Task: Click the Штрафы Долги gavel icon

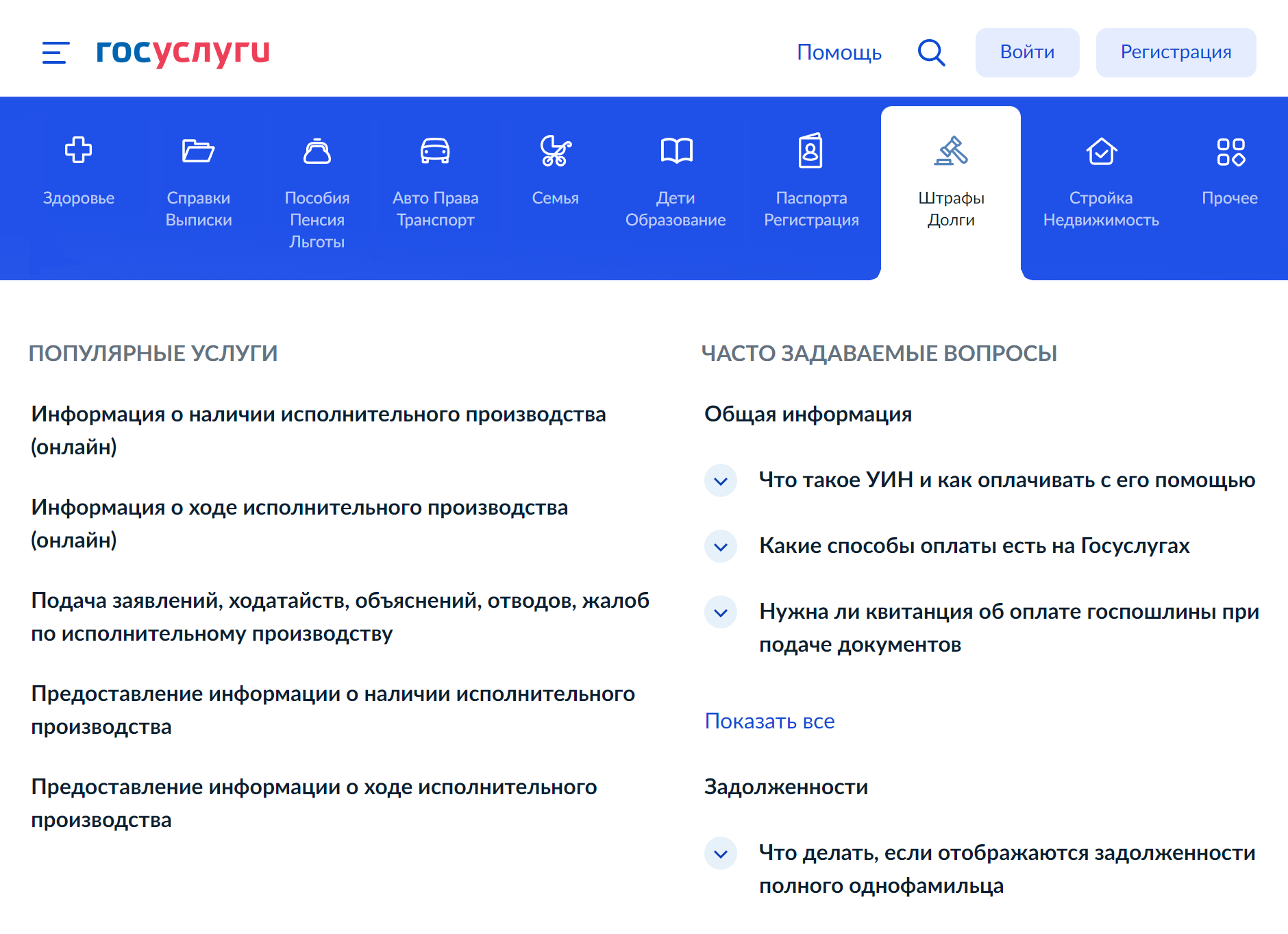Action: click(x=951, y=151)
